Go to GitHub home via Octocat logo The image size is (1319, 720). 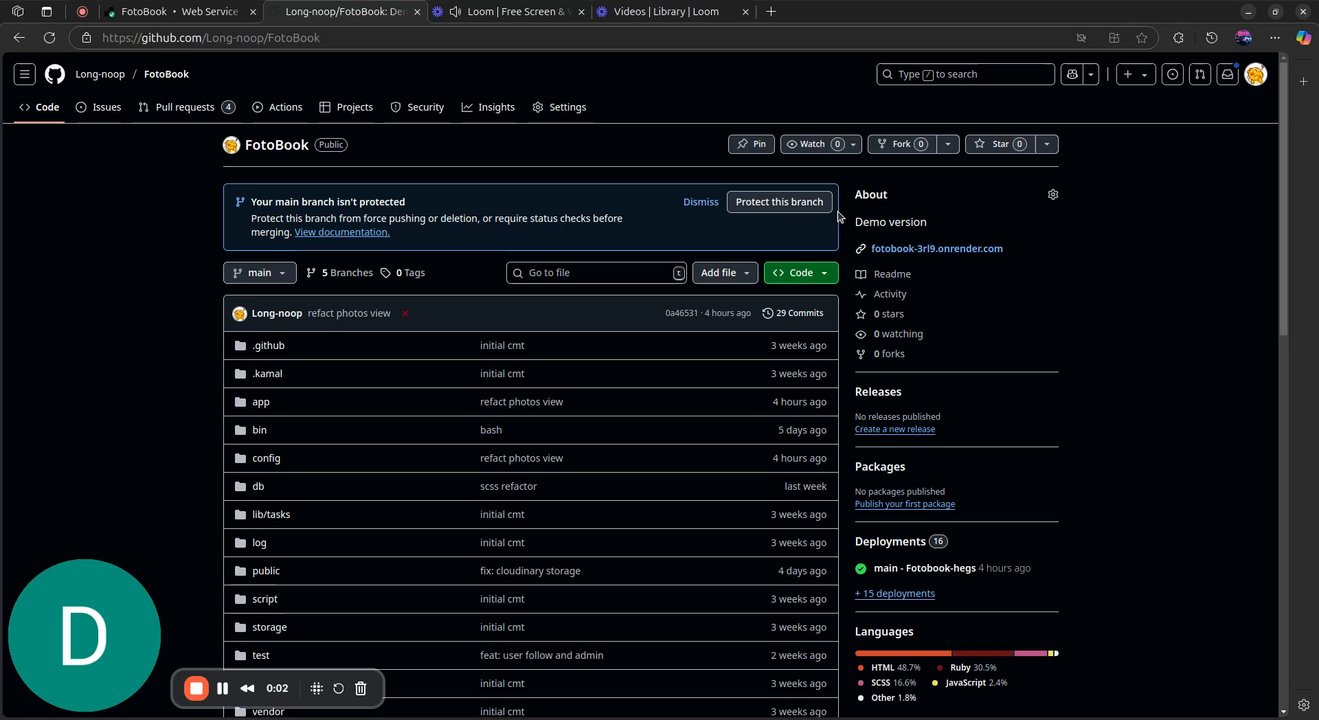coord(55,74)
